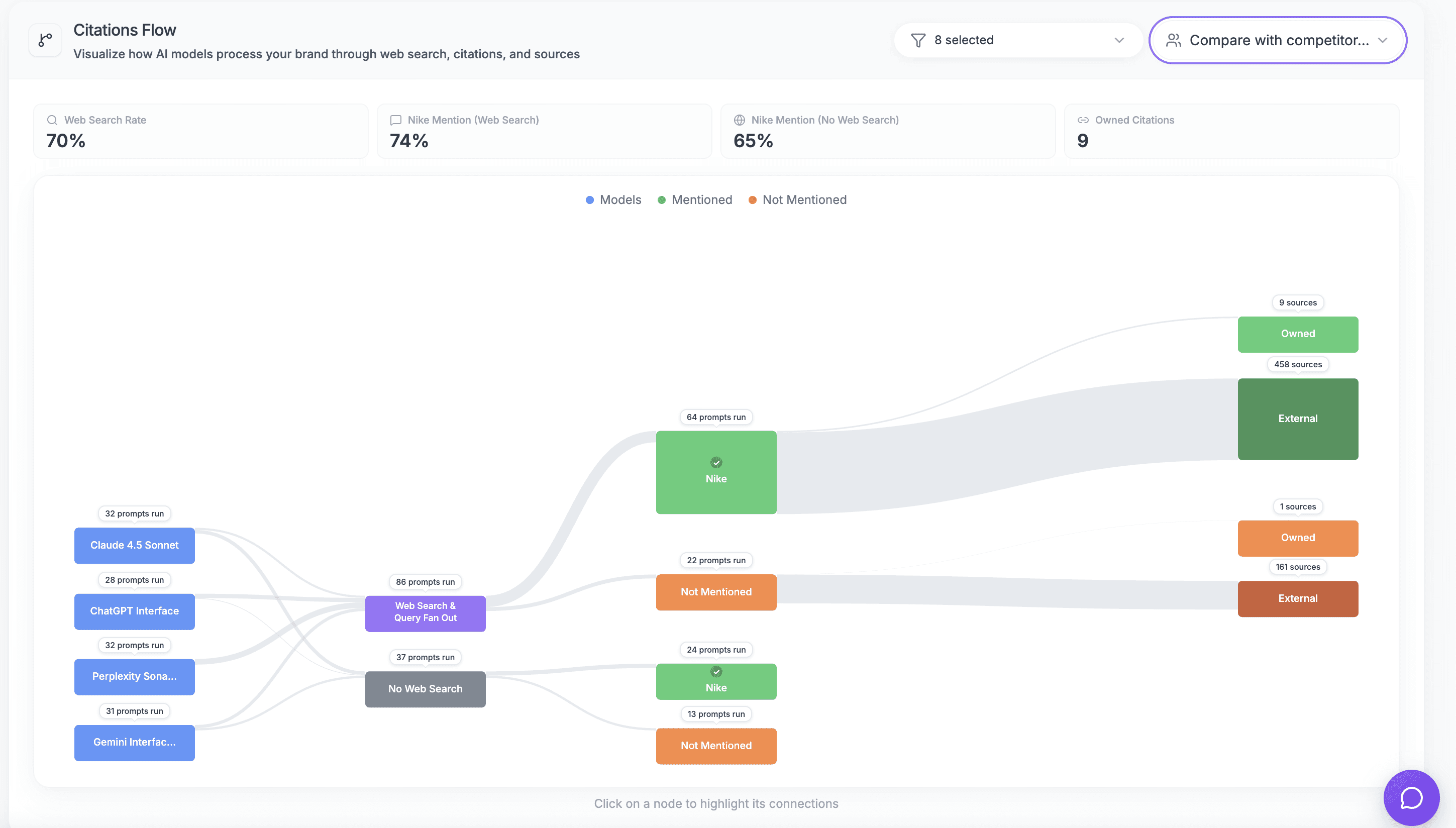The height and width of the screenshot is (828, 1456).
Task: Click the green Owned sources node
Action: [x=1298, y=335]
